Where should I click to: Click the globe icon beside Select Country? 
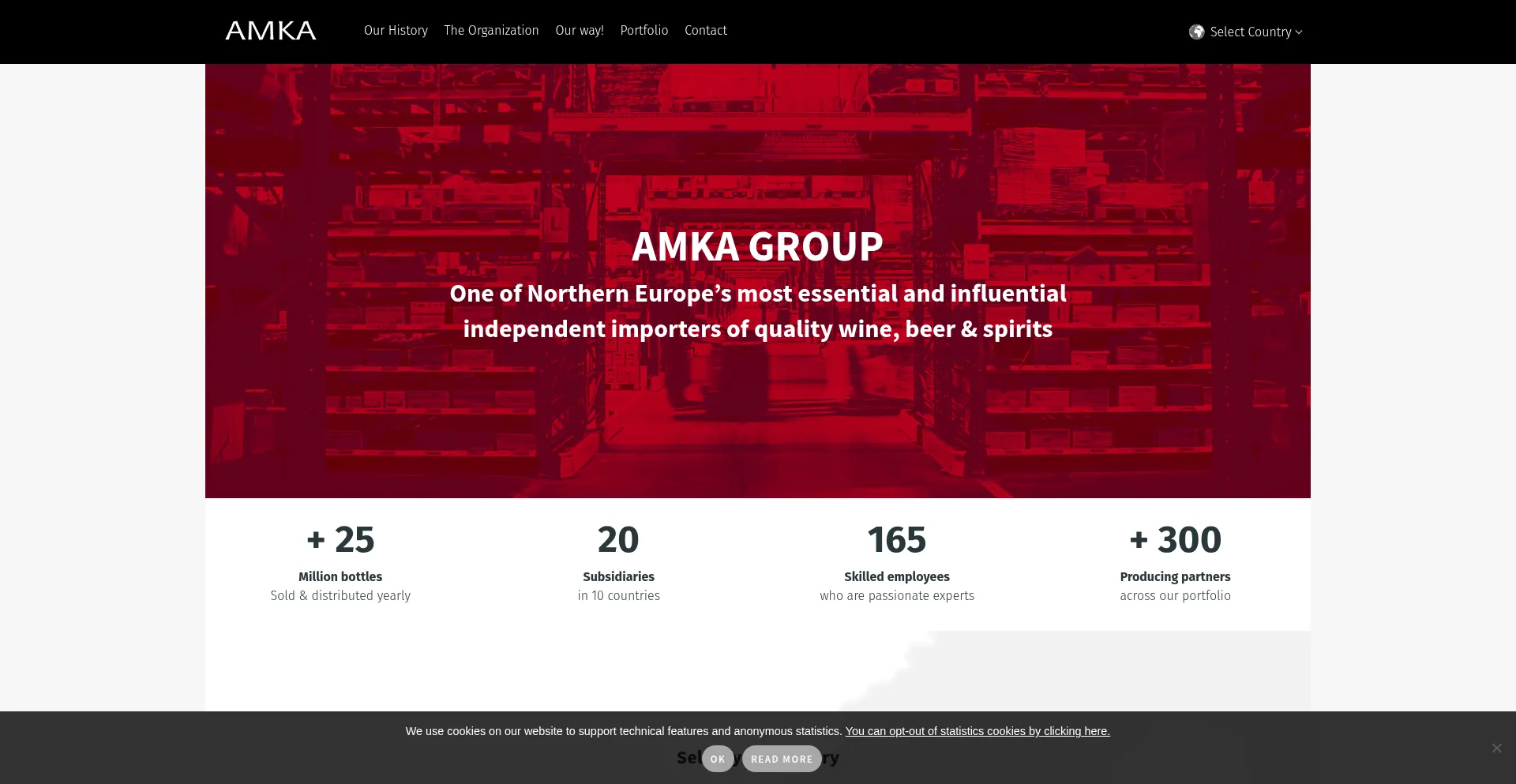pyautogui.click(x=1196, y=32)
